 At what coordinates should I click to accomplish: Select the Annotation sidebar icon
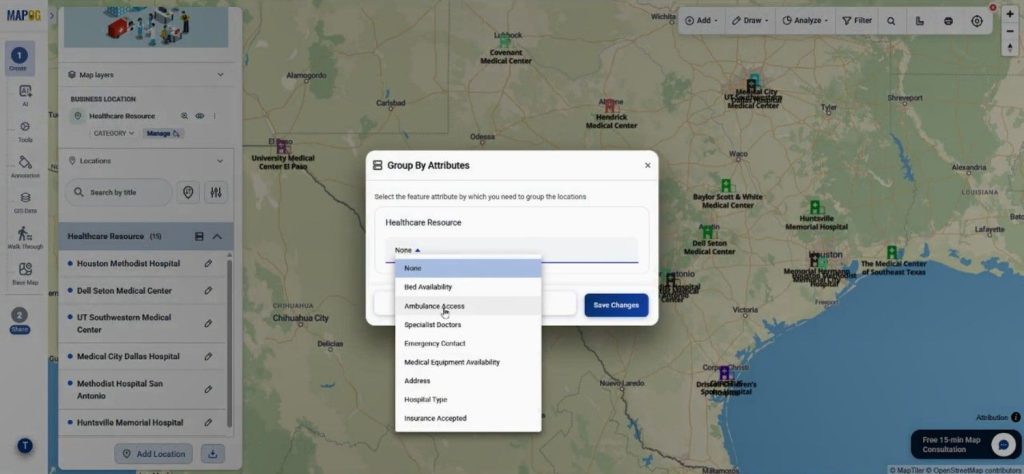[x=25, y=166]
